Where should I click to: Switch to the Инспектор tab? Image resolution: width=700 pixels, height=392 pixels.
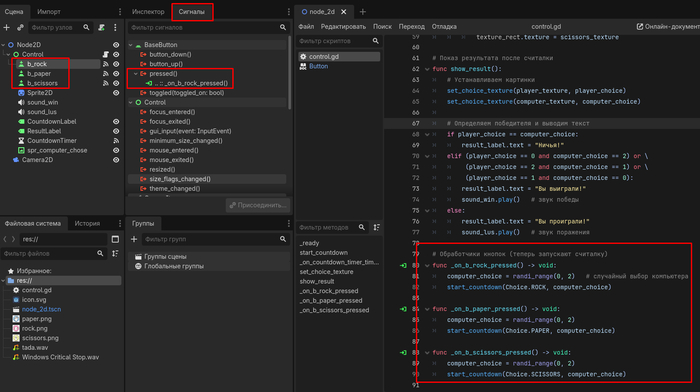[x=148, y=12]
